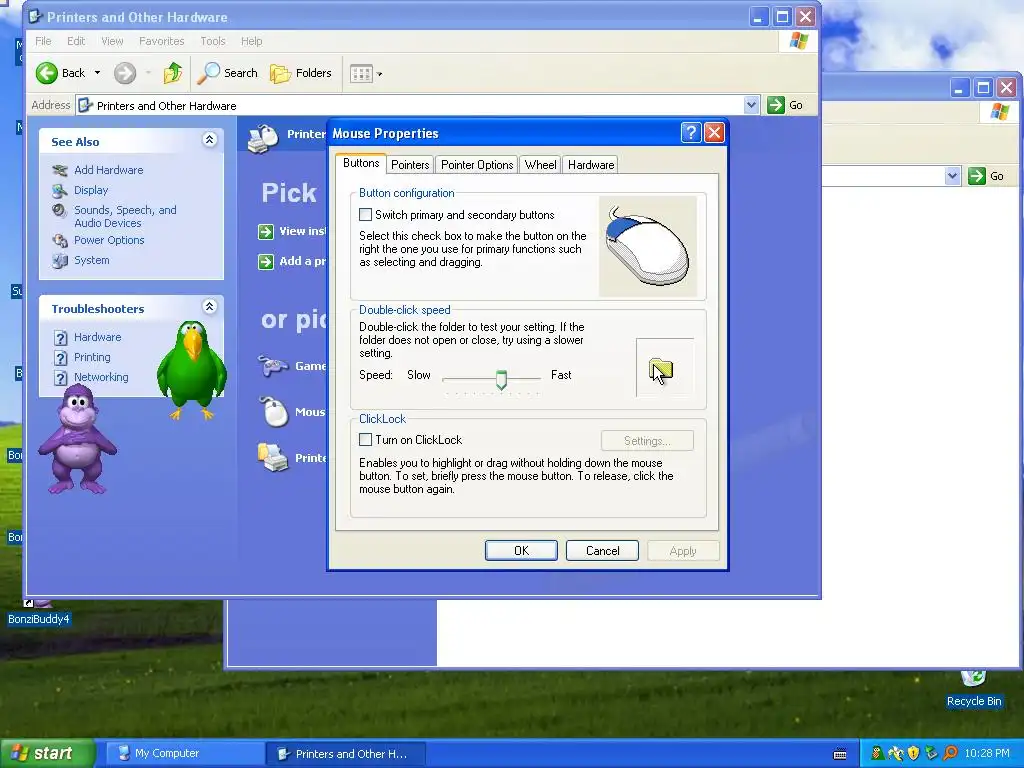1024x768 pixels.
Task: Open the Help menu
Action: (251, 40)
